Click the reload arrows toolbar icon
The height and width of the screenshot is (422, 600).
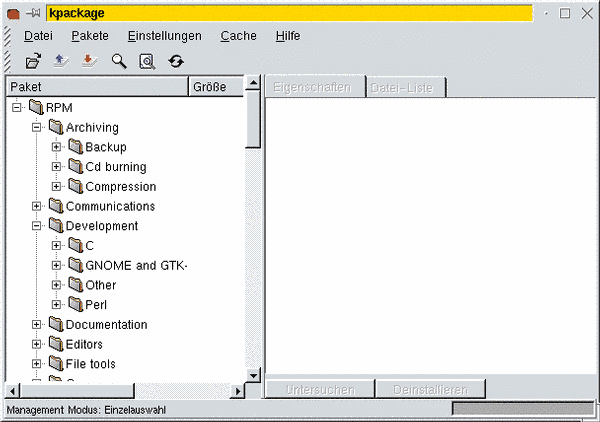176,61
